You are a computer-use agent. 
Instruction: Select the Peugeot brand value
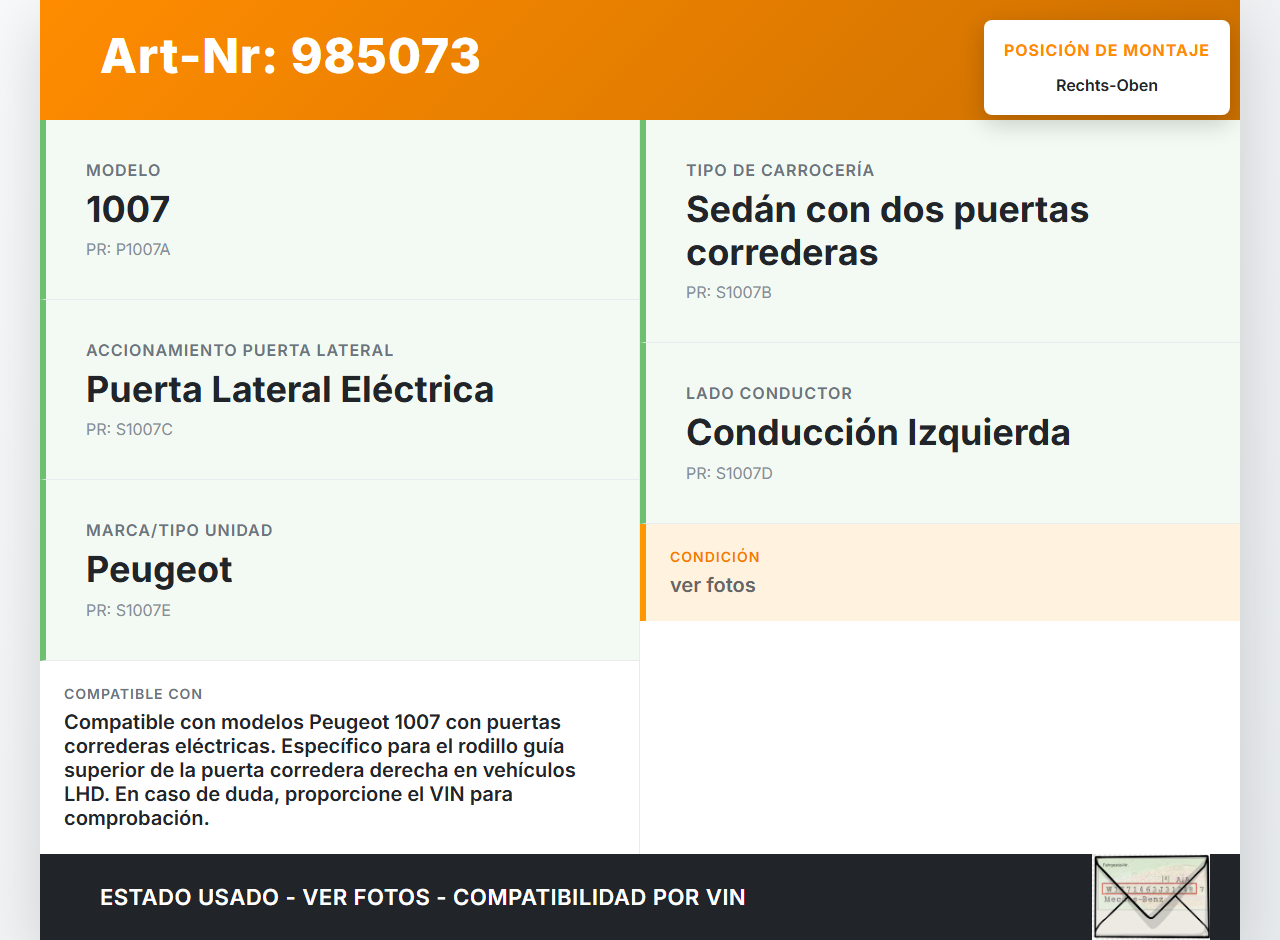[x=159, y=570]
